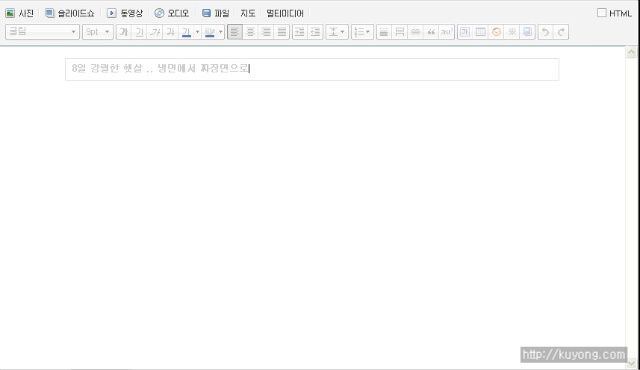
Task: Undo the last edit
Action: coord(545,32)
